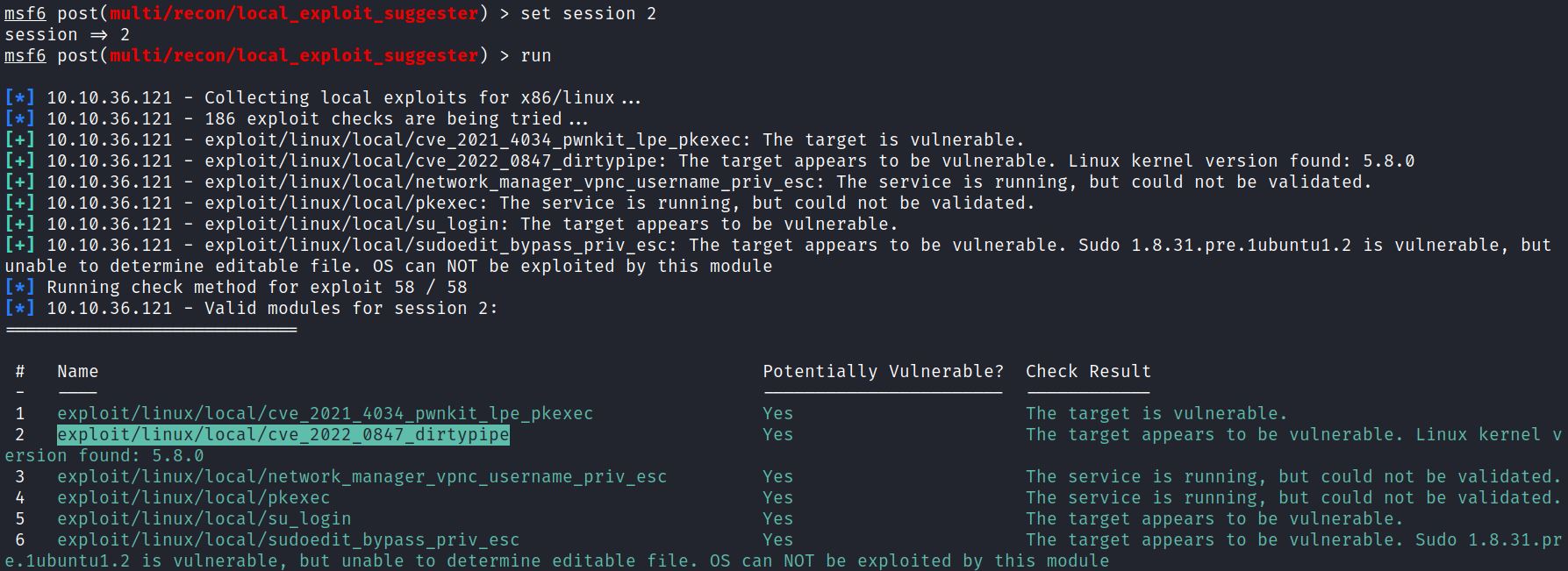Screen dimensions: 1568x571
Task: Click exploit/linux/local/pkexec in the table
Action: [193, 498]
